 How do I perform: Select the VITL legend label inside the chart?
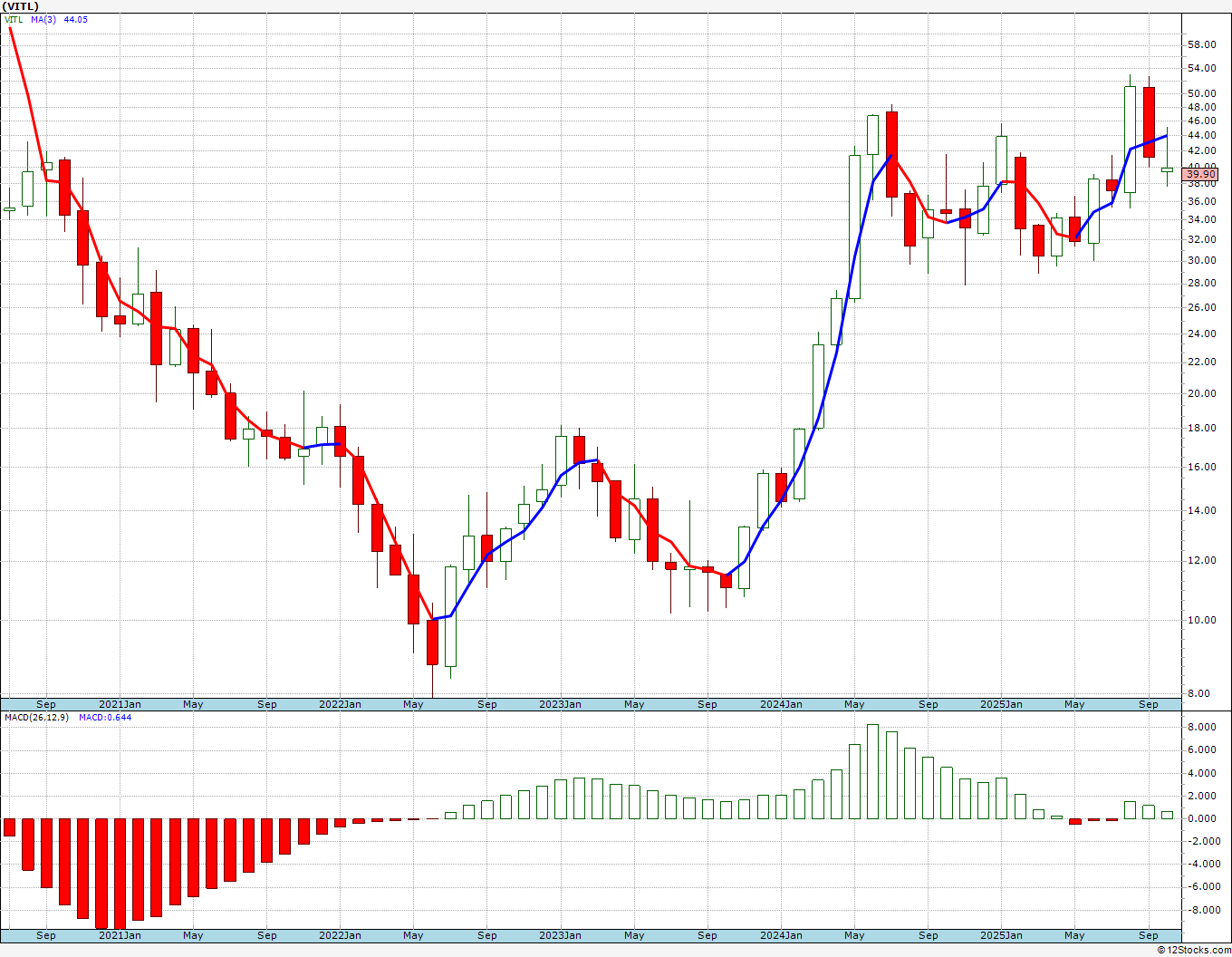[x=14, y=20]
